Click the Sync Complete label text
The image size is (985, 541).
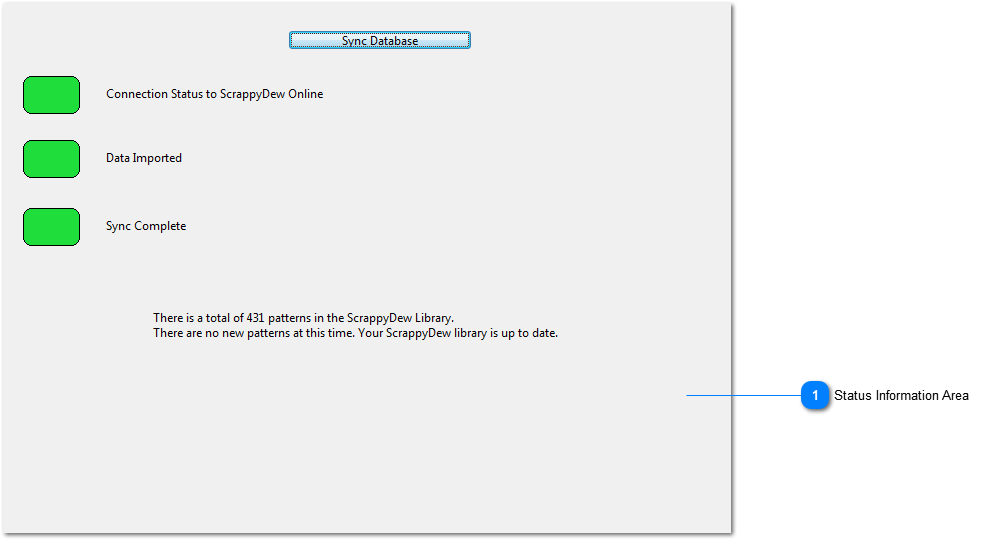pyautogui.click(x=146, y=226)
